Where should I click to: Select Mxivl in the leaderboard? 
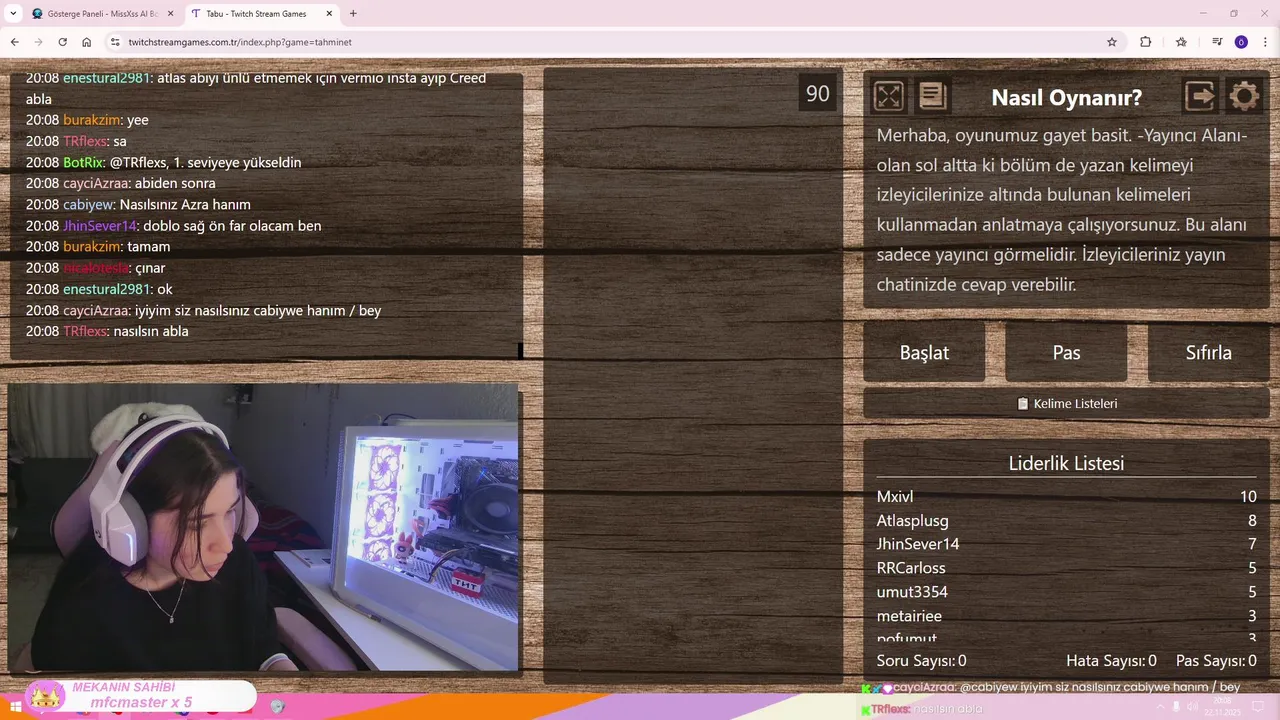tap(895, 496)
